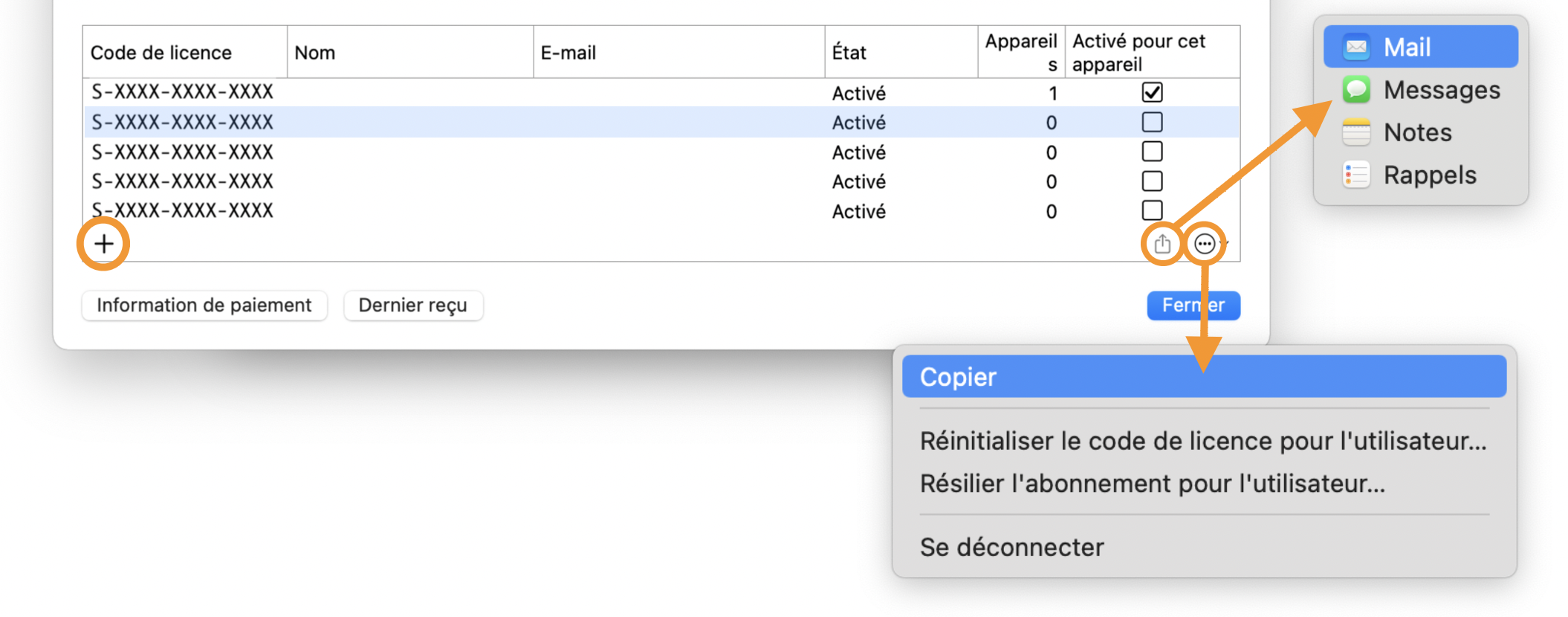Choose Se déconnecter from the menu
This screenshot has height=617, width=1568.
tap(1012, 548)
